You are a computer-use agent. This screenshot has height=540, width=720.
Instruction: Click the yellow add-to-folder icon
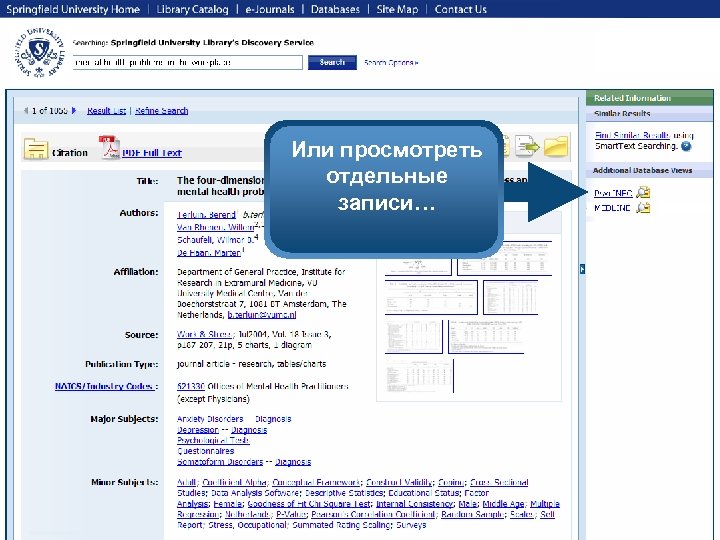(557, 146)
